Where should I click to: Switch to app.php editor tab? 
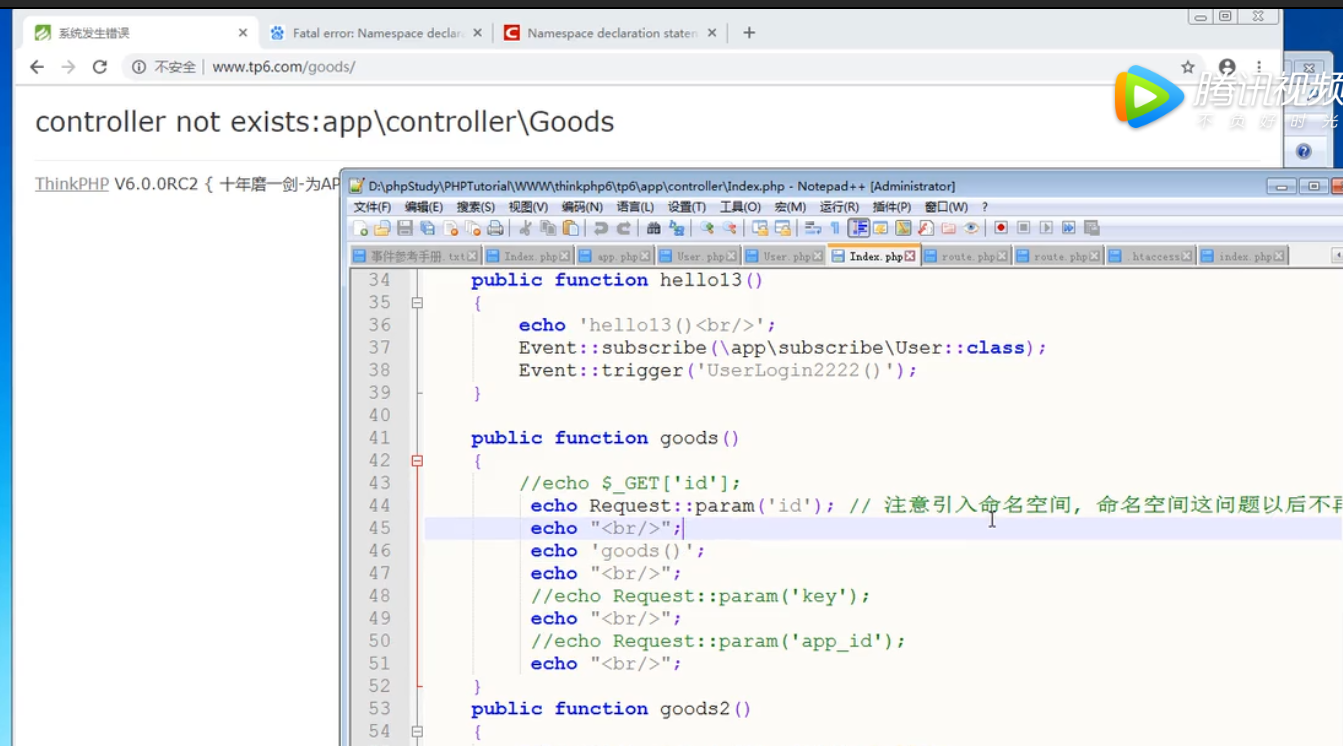(614, 256)
